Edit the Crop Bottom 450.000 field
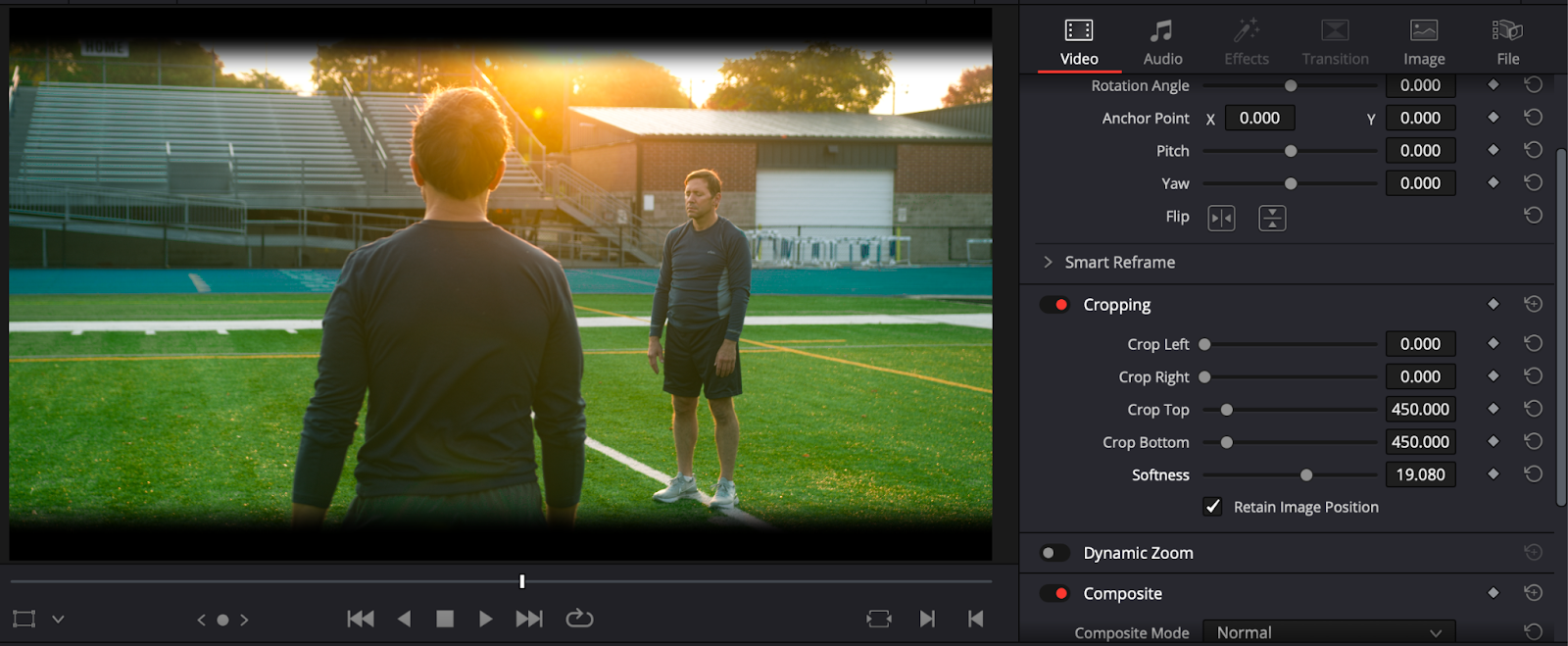1568x646 pixels. click(1420, 442)
